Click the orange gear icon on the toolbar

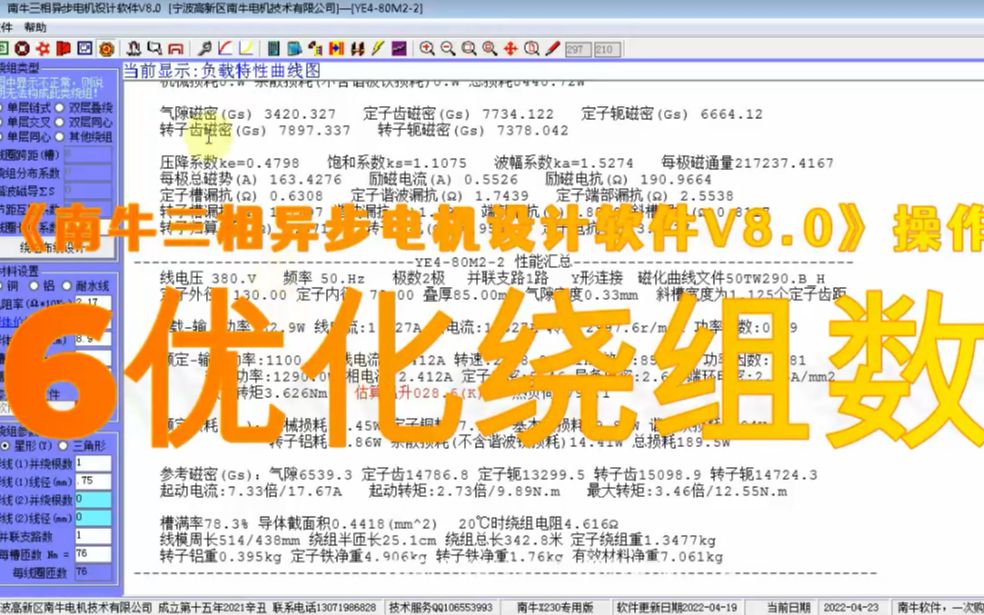pyautogui.click(x=104, y=48)
